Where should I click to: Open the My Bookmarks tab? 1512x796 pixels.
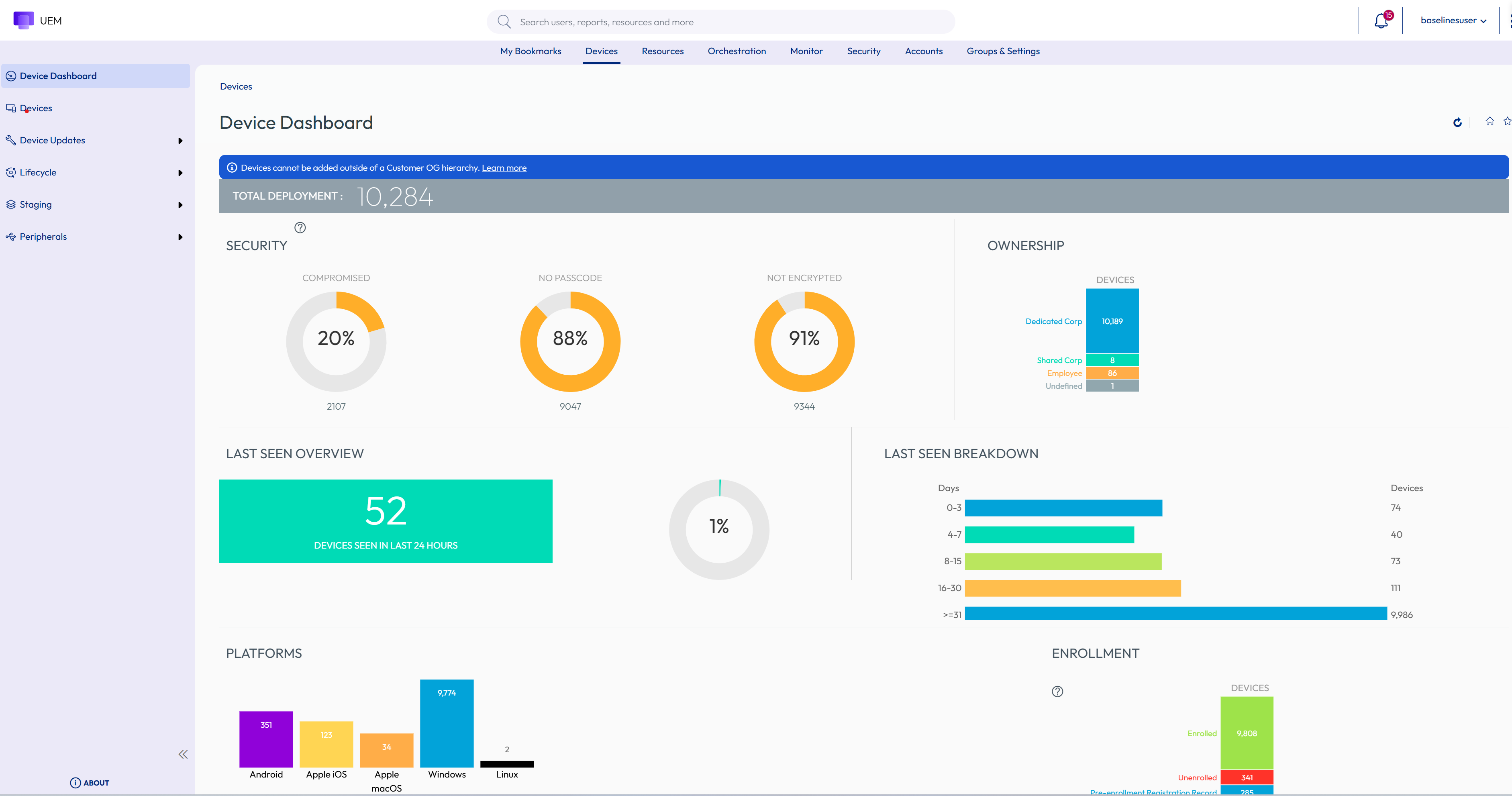(530, 51)
